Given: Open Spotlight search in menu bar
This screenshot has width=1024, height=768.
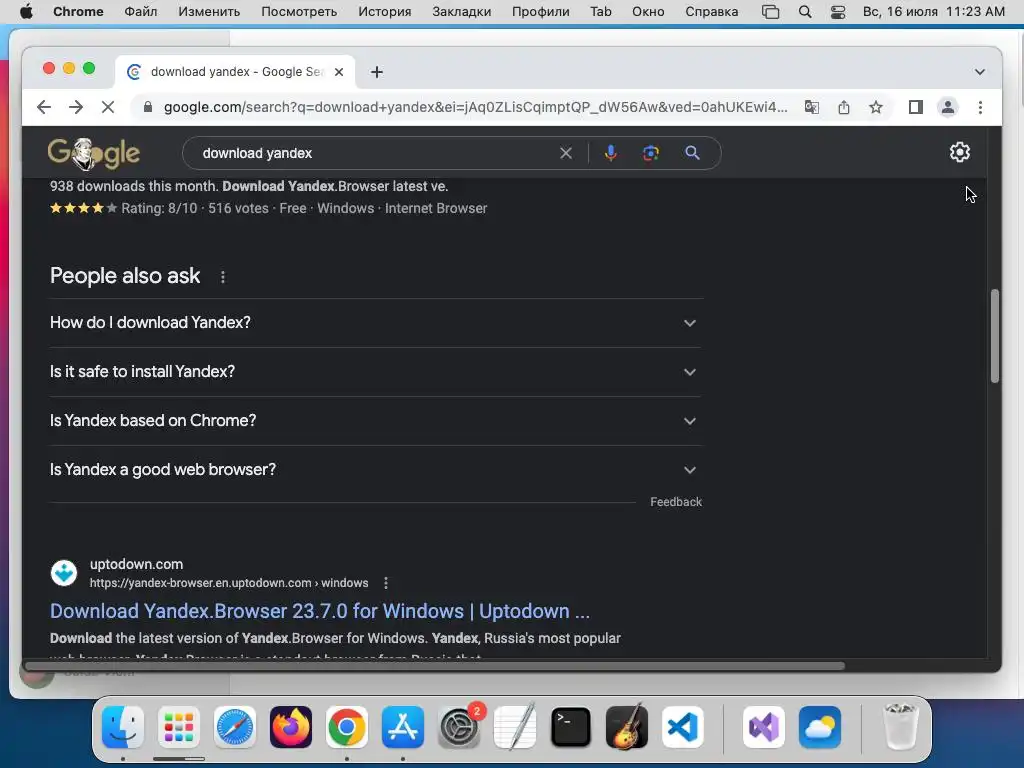Looking at the screenshot, I should pyautogui.click(x=805, y=12).
